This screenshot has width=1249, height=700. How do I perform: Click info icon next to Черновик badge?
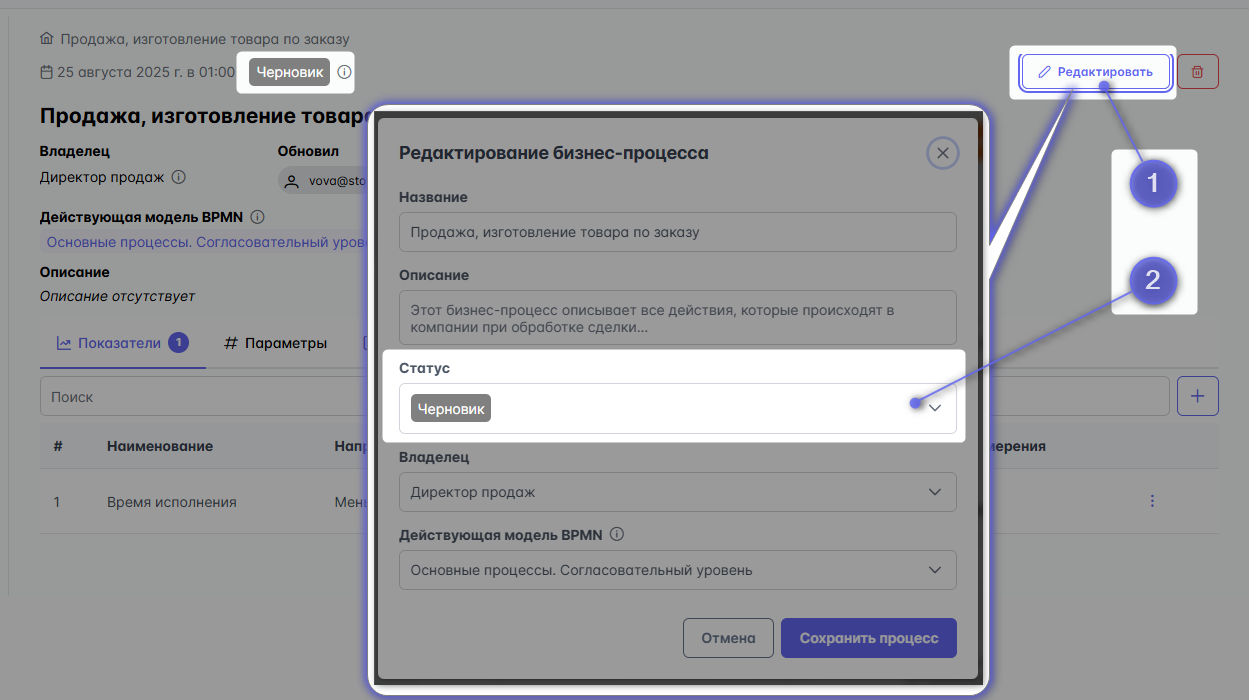click(x=344, y=72)
